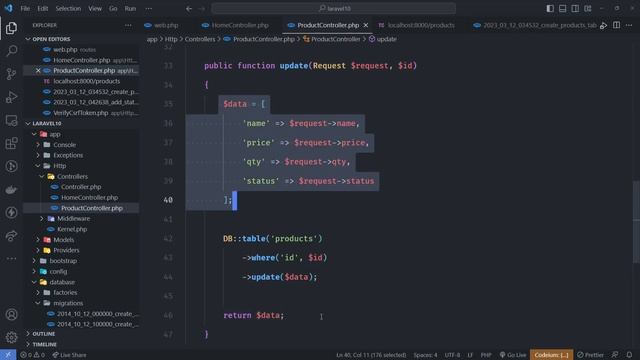Open the File menu
Viewport: 640px width, 360px height.
point(25,8)
